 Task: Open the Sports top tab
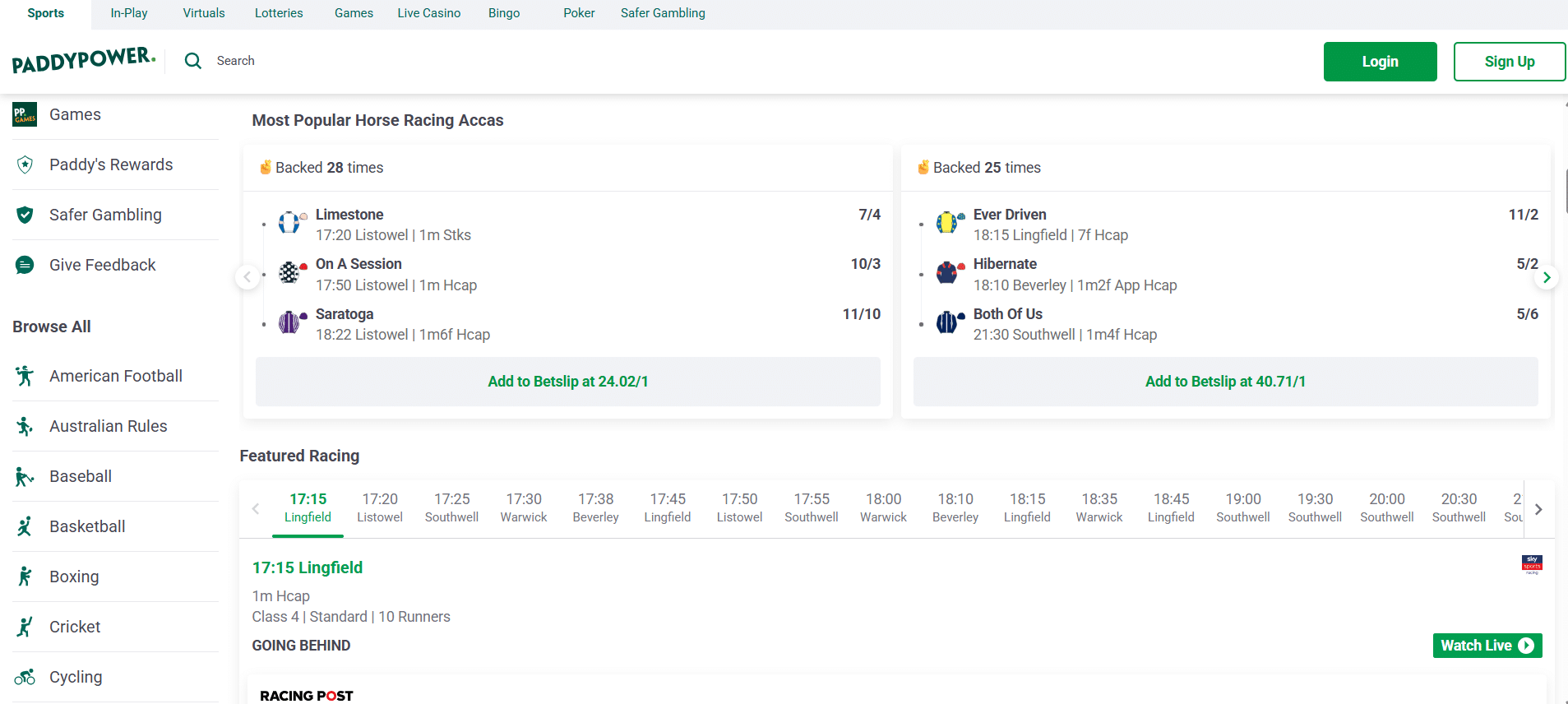(x=46, y=13)
